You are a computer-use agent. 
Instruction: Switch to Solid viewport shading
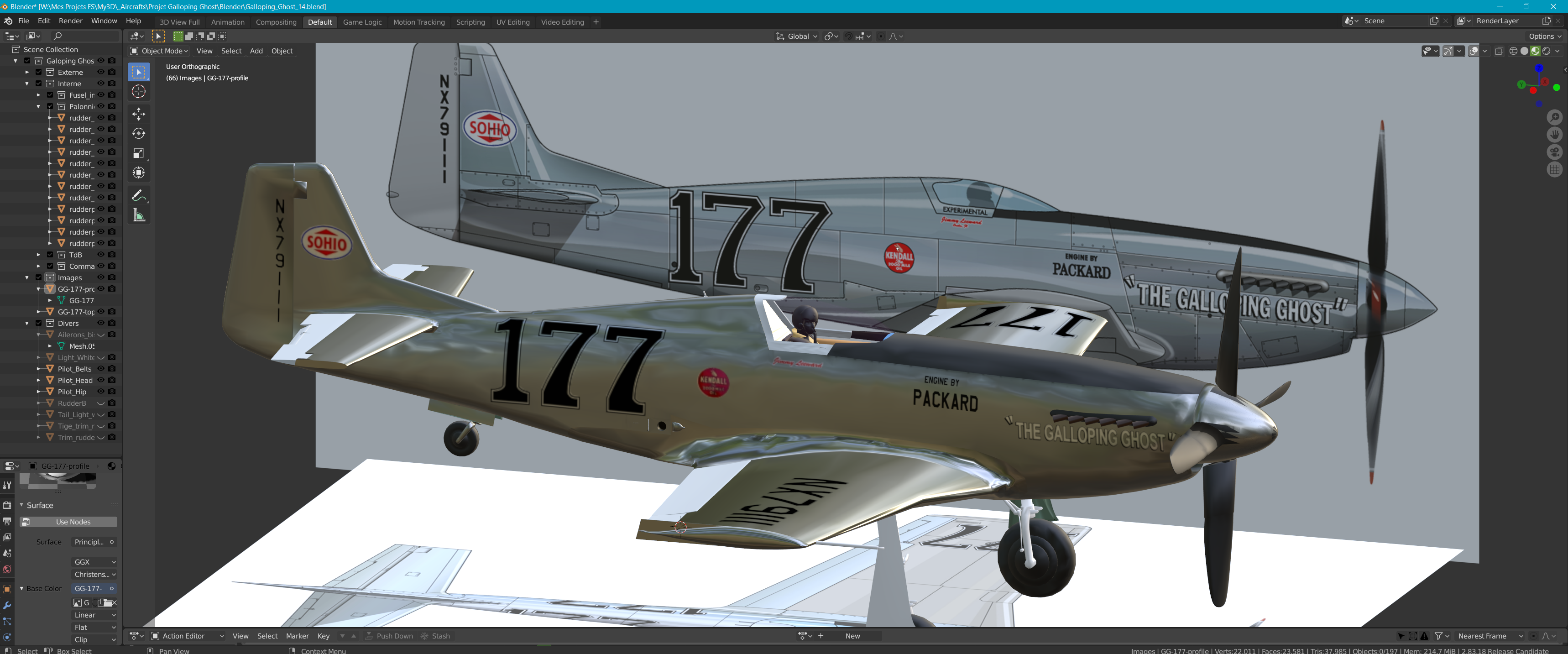click(1524, 51)
